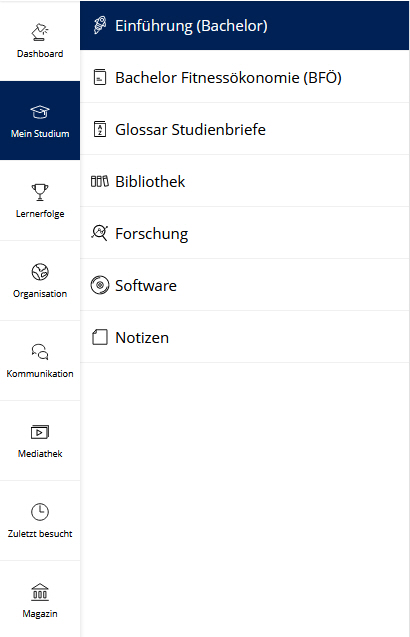Select the Mein Studium graduation cap icon
The width and height of the screenshot is (410, 637).
point(40,112)
